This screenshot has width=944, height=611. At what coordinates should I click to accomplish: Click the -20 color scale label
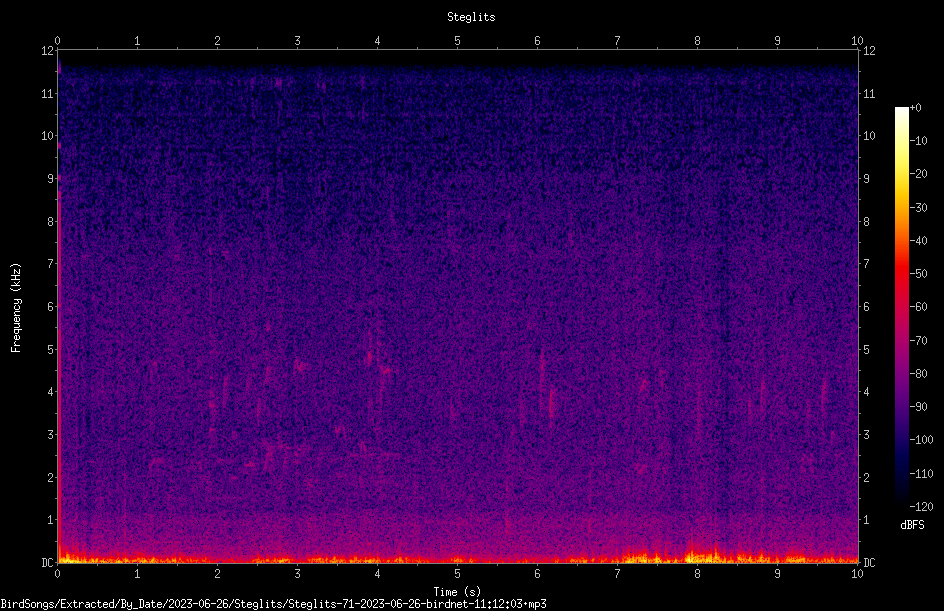(x=918, y=174)
